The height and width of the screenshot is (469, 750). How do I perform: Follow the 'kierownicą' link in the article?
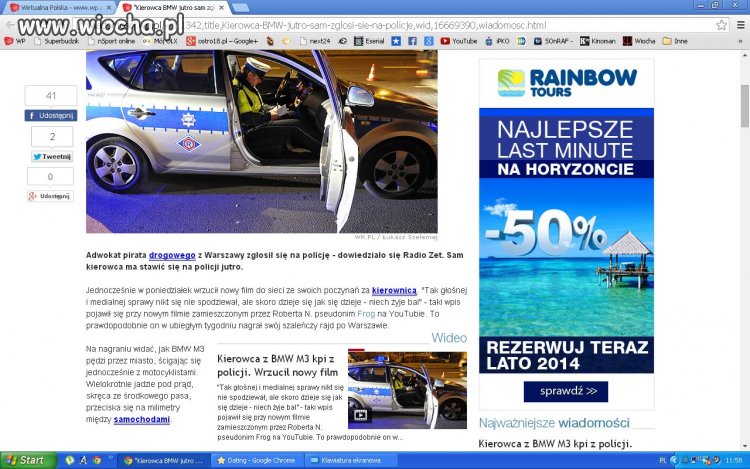pyautogui.click(x=394, y=290)
